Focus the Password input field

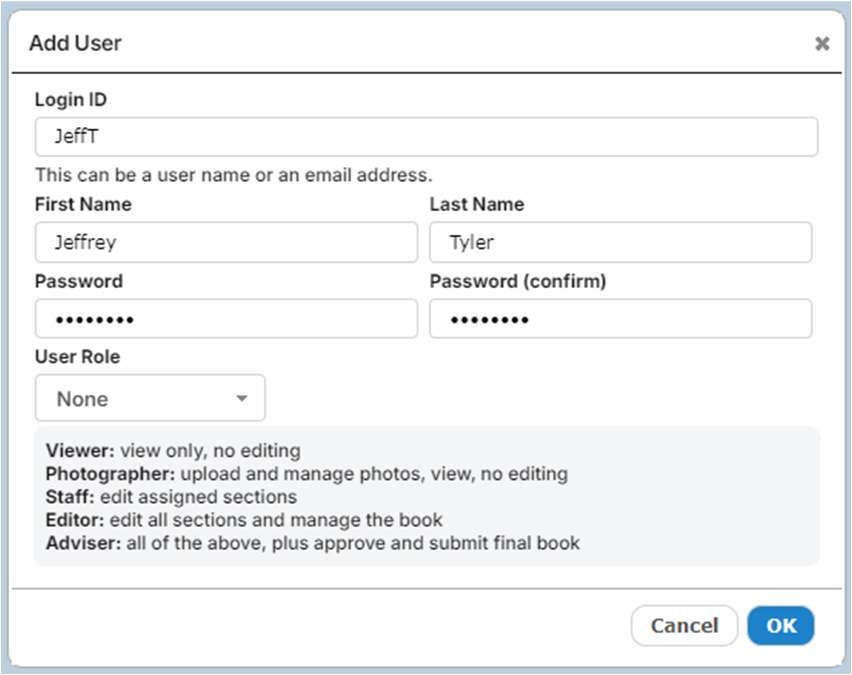tap(226, 318)
